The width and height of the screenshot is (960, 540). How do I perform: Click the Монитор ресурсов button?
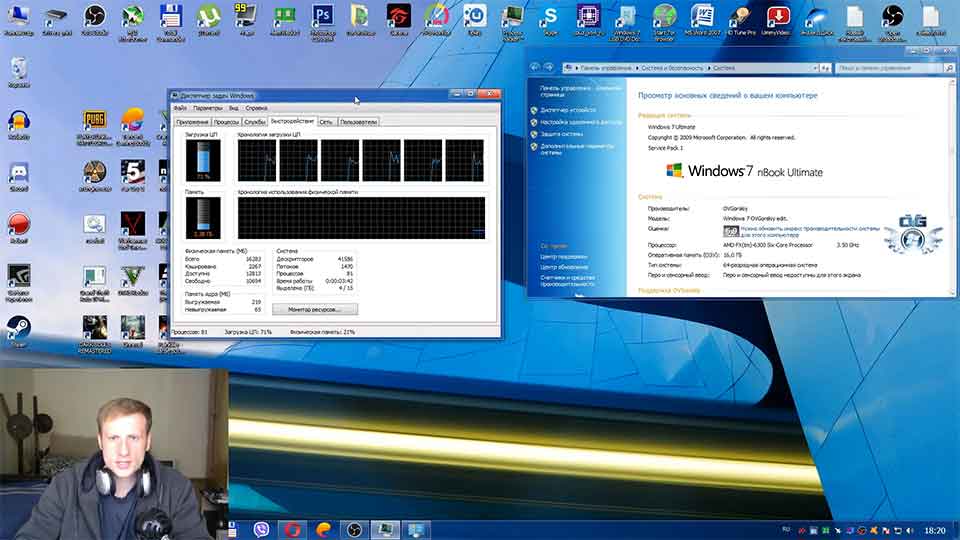point(315,310)
